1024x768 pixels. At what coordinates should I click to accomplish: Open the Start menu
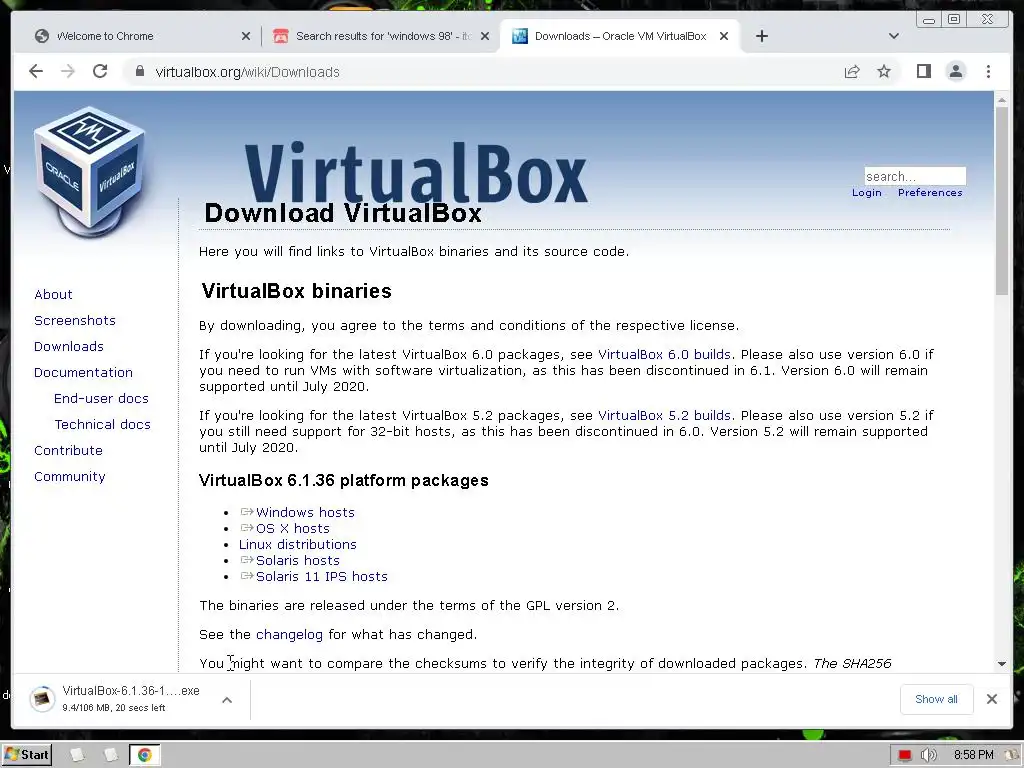pyautogui.click(x=26, y=755)
